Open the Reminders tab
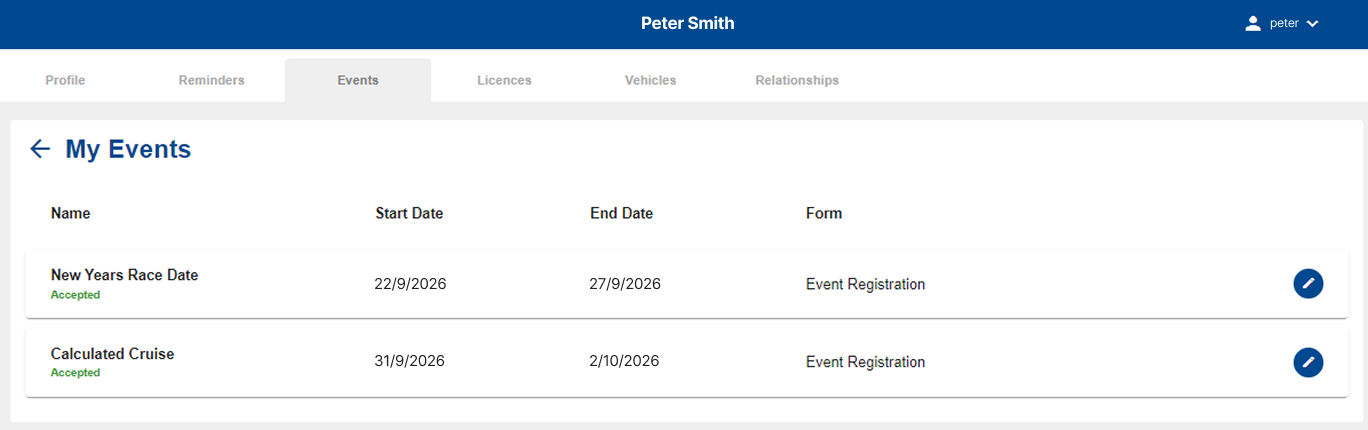Viewport: 1368px width, 430px height. click(212, 80)
